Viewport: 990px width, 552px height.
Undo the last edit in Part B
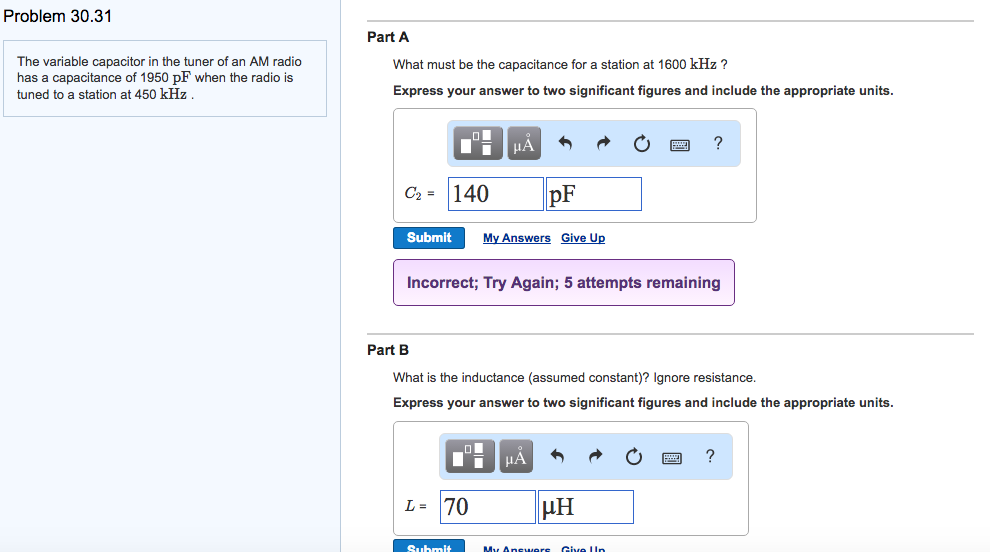click(558, 457)
